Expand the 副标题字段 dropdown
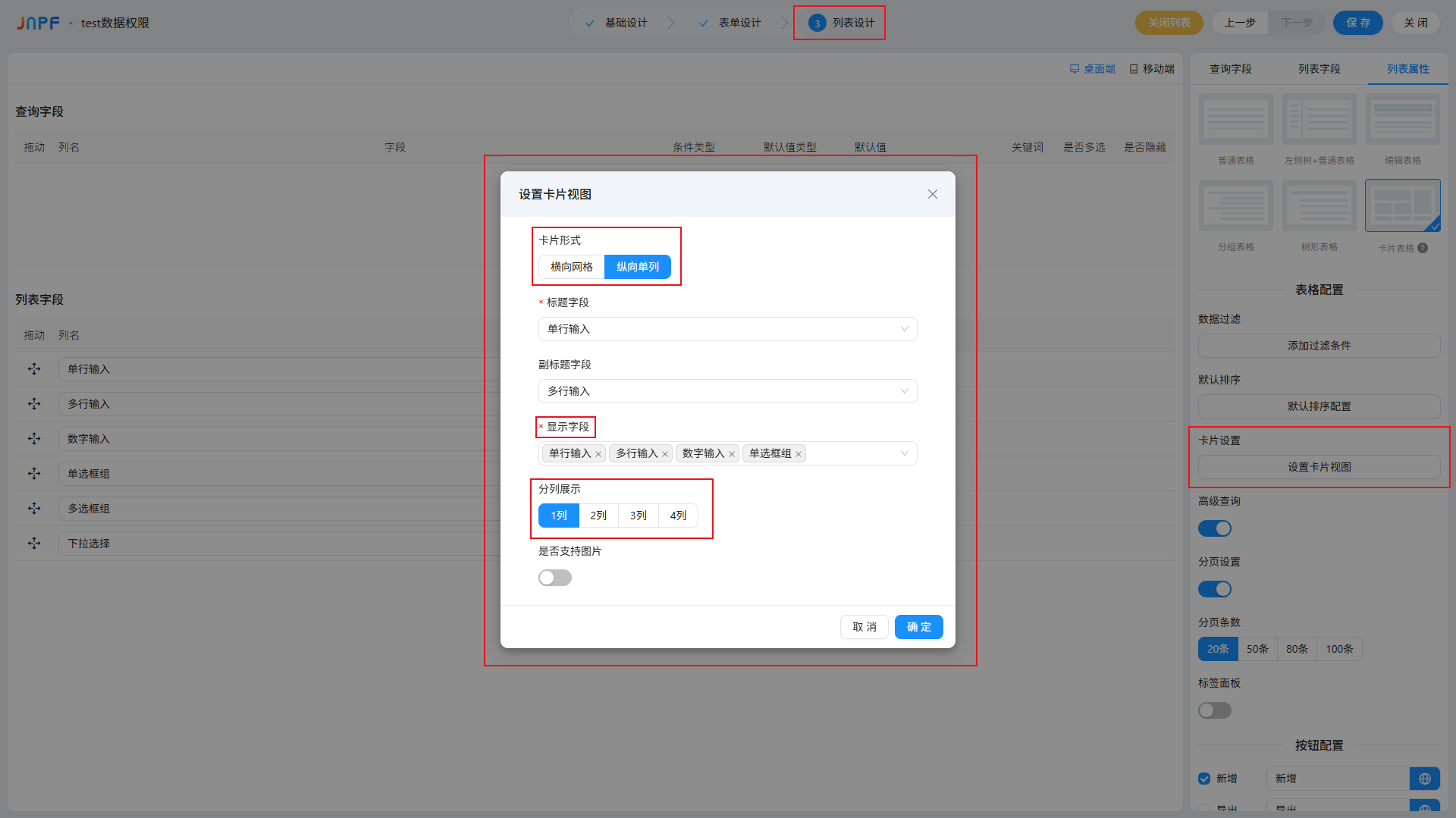1456x818 pixels. pos(727,391)
